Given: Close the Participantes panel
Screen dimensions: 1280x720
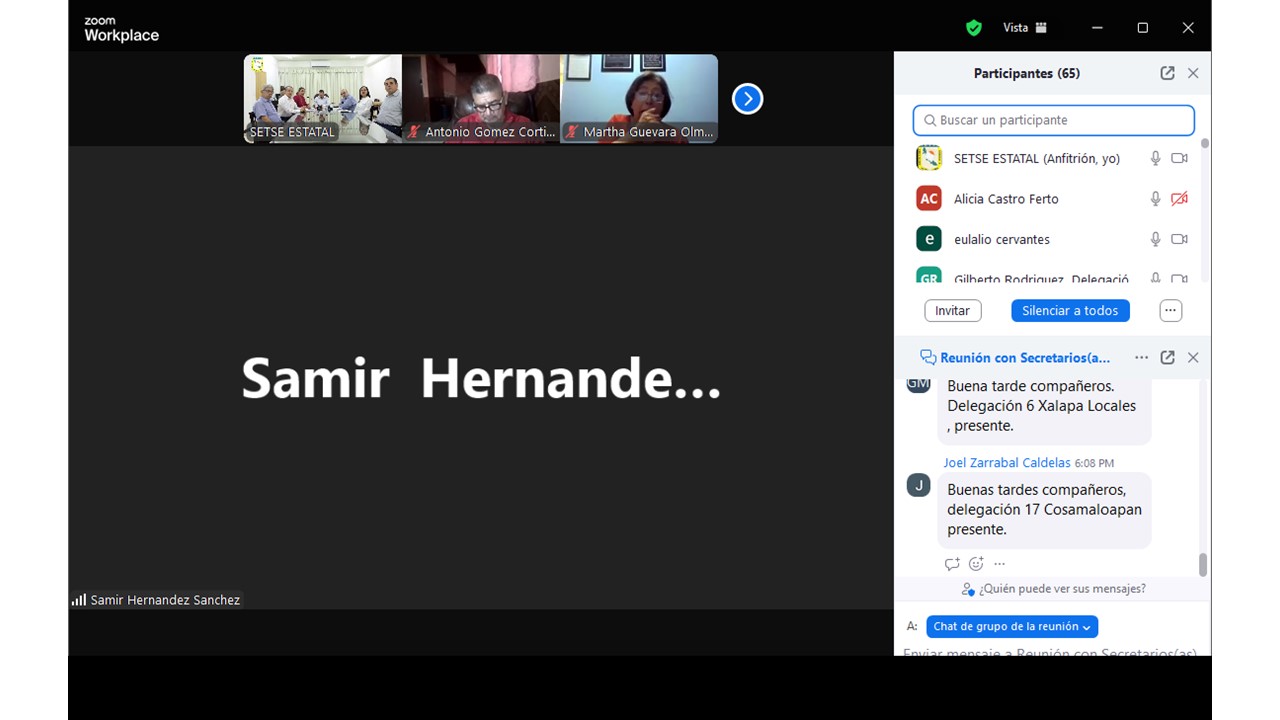Looking at the screenshot, I should (1193, 73).
